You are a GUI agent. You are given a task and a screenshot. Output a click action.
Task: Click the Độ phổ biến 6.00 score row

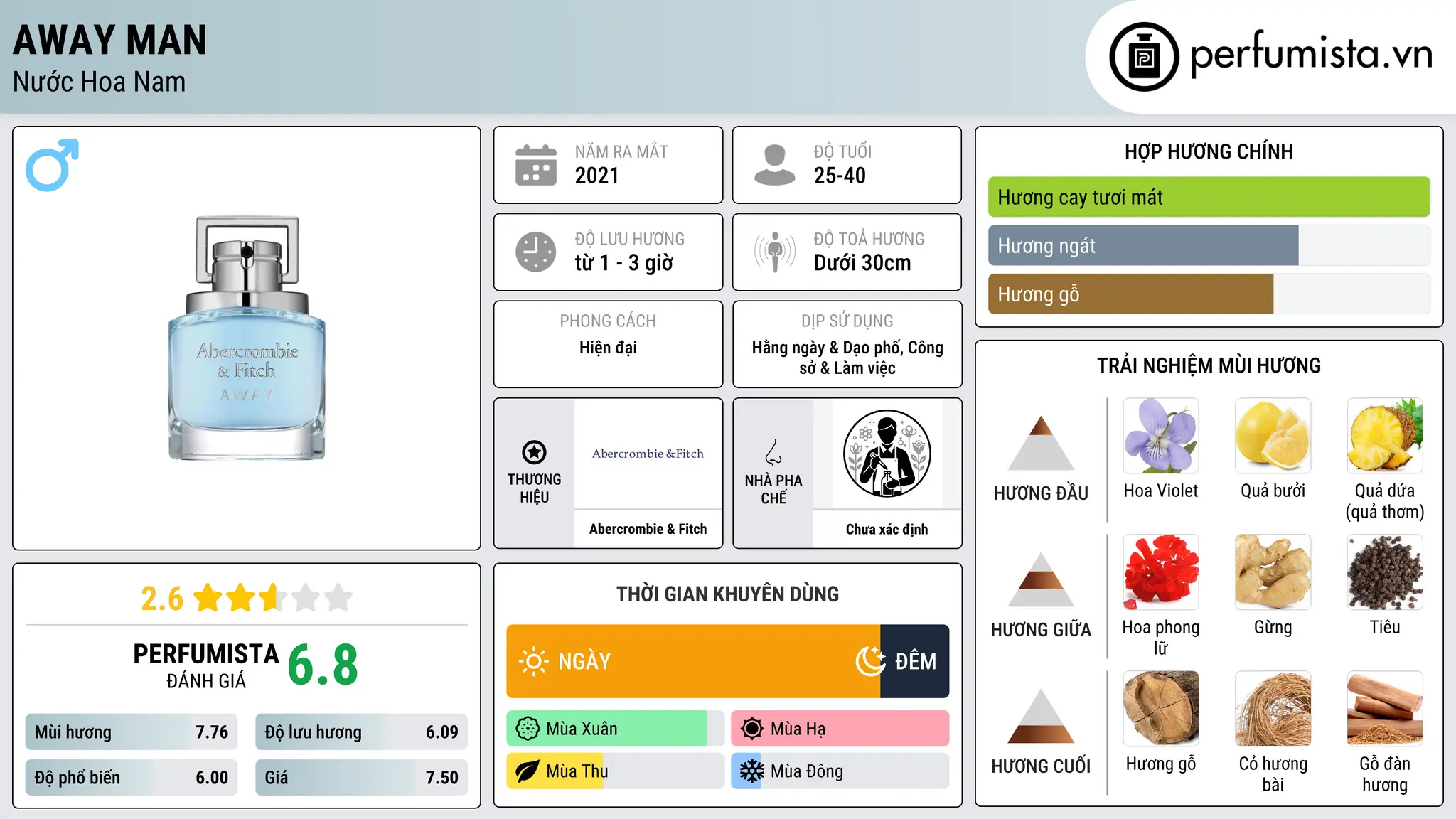(132, 778)
